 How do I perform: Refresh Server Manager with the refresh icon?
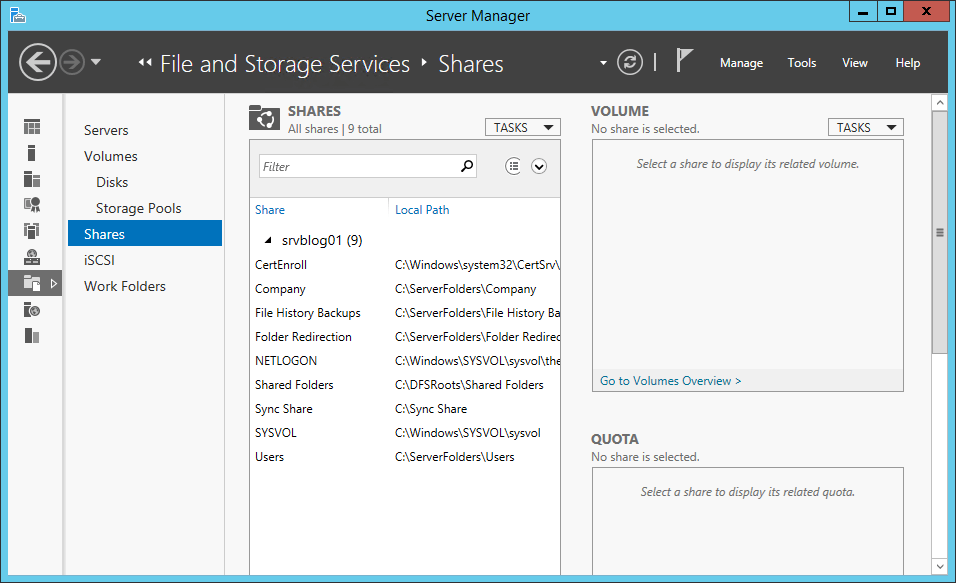tap(630, 62)
